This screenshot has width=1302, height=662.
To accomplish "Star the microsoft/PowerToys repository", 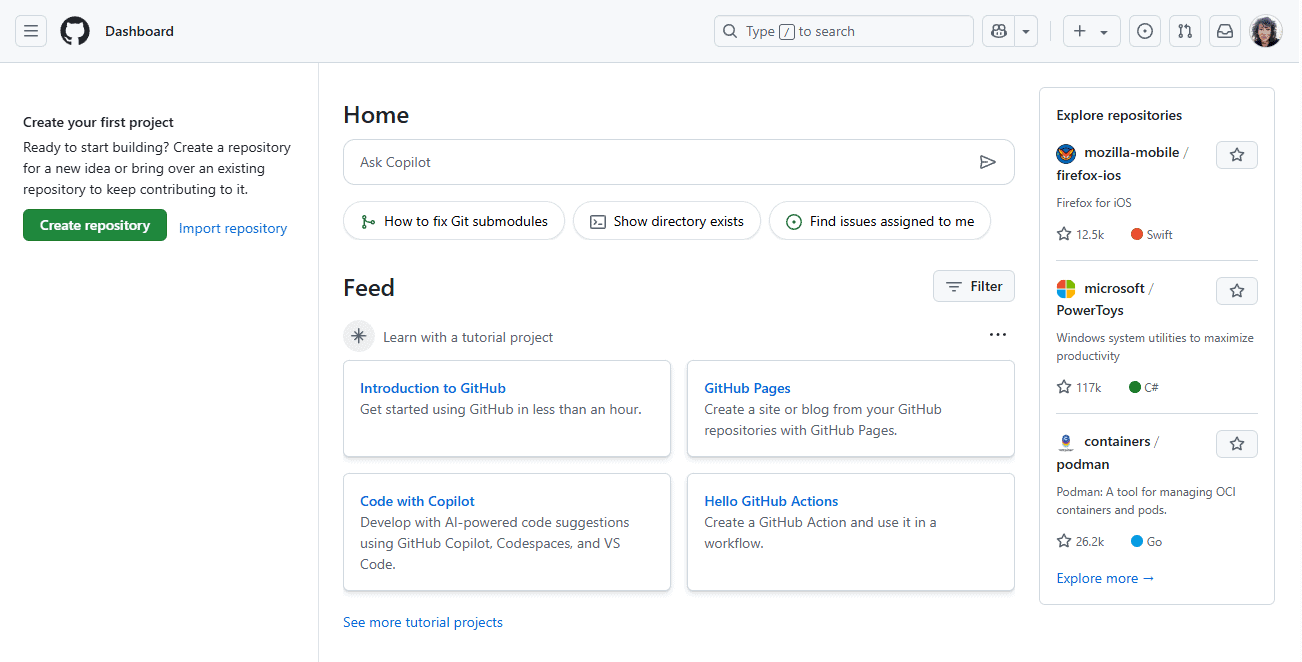I will (1236, 290).
